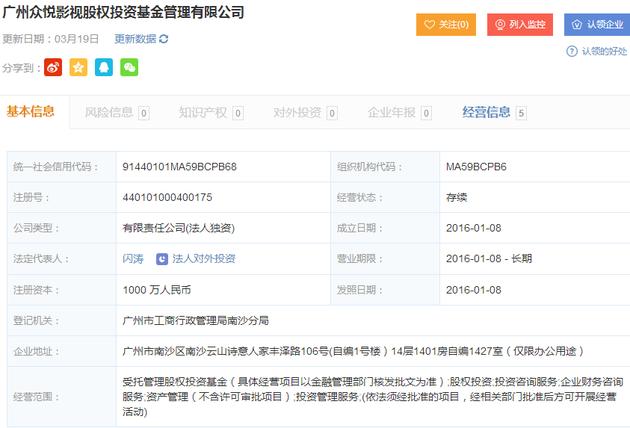630x428 pixels.
Task: Share to QQ Zone star icon
Action: tap(79, 68)
